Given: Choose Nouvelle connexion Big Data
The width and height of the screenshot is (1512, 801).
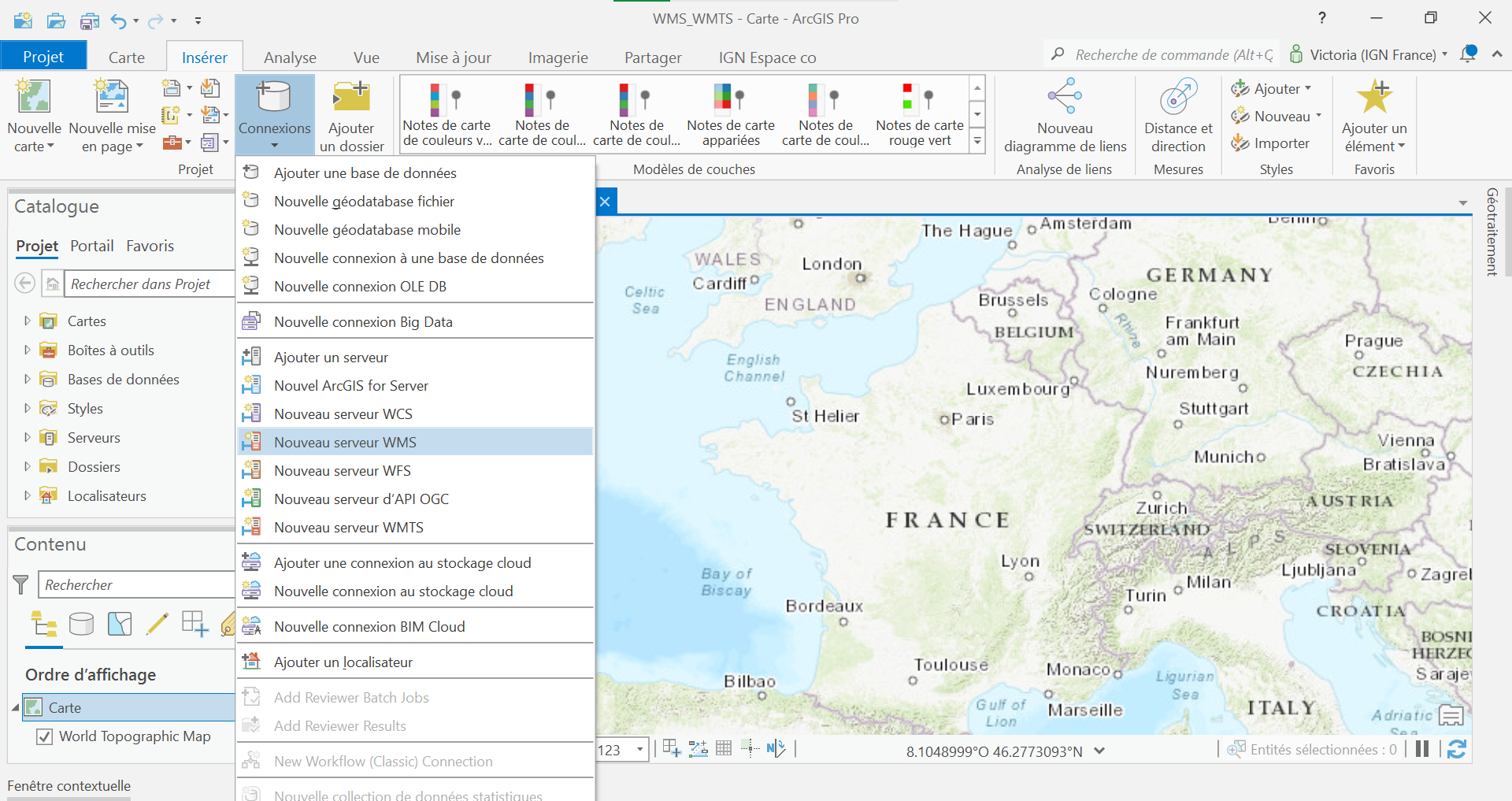Looking at the screenshot, I should 415,321.
